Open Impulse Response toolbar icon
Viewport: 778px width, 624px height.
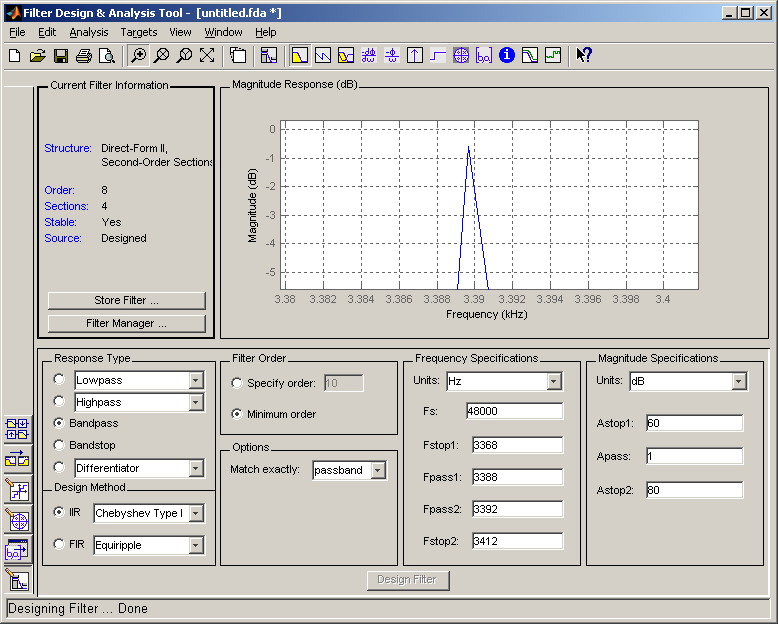coord(415,55)
